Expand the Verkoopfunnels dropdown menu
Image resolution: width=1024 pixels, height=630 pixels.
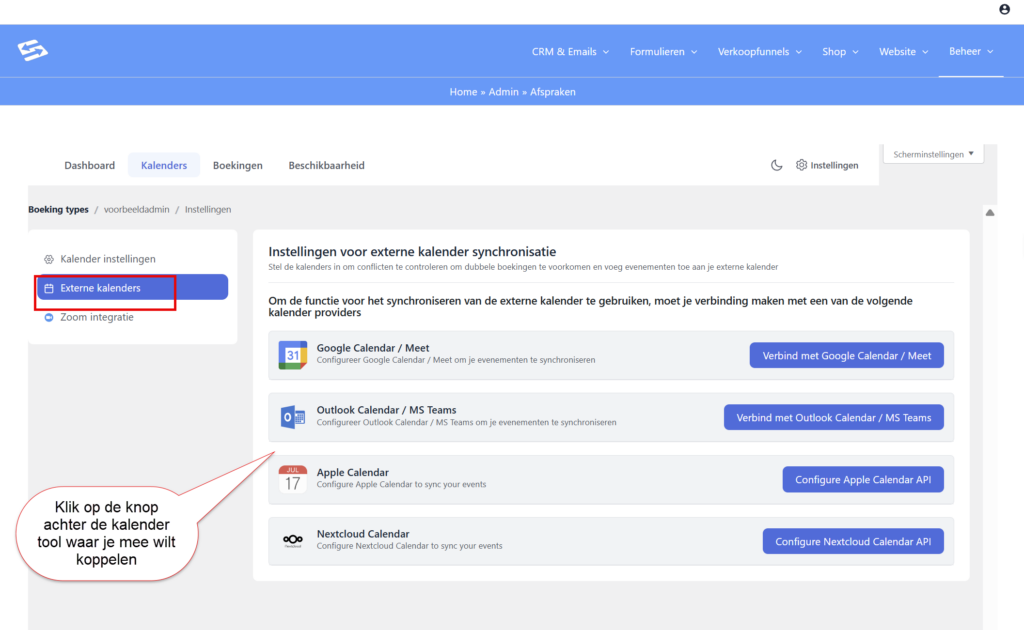pos(758,52)
